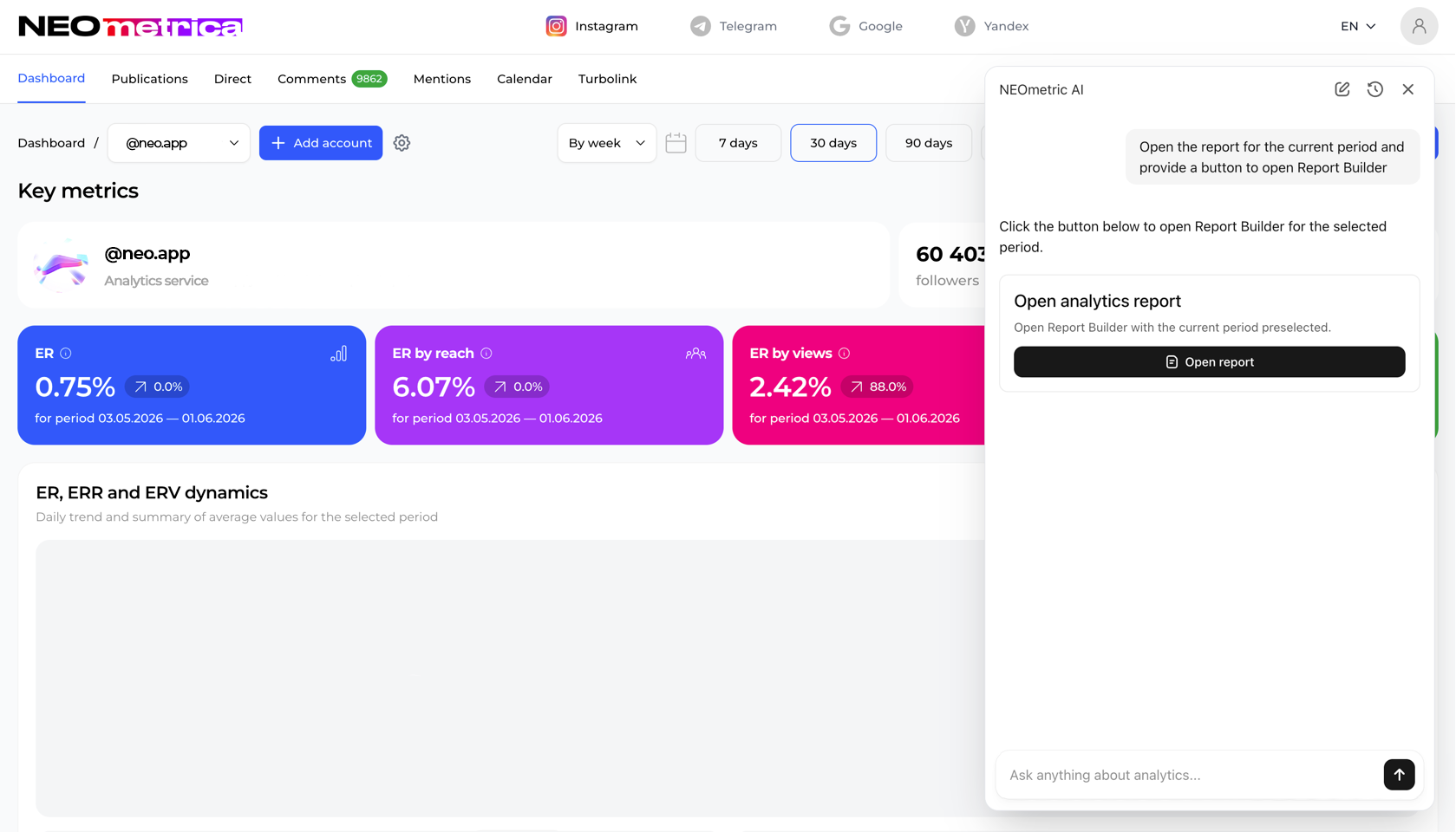1456x832 pixels.
Task: Click the ER info icon
Action: click(66, 354)
